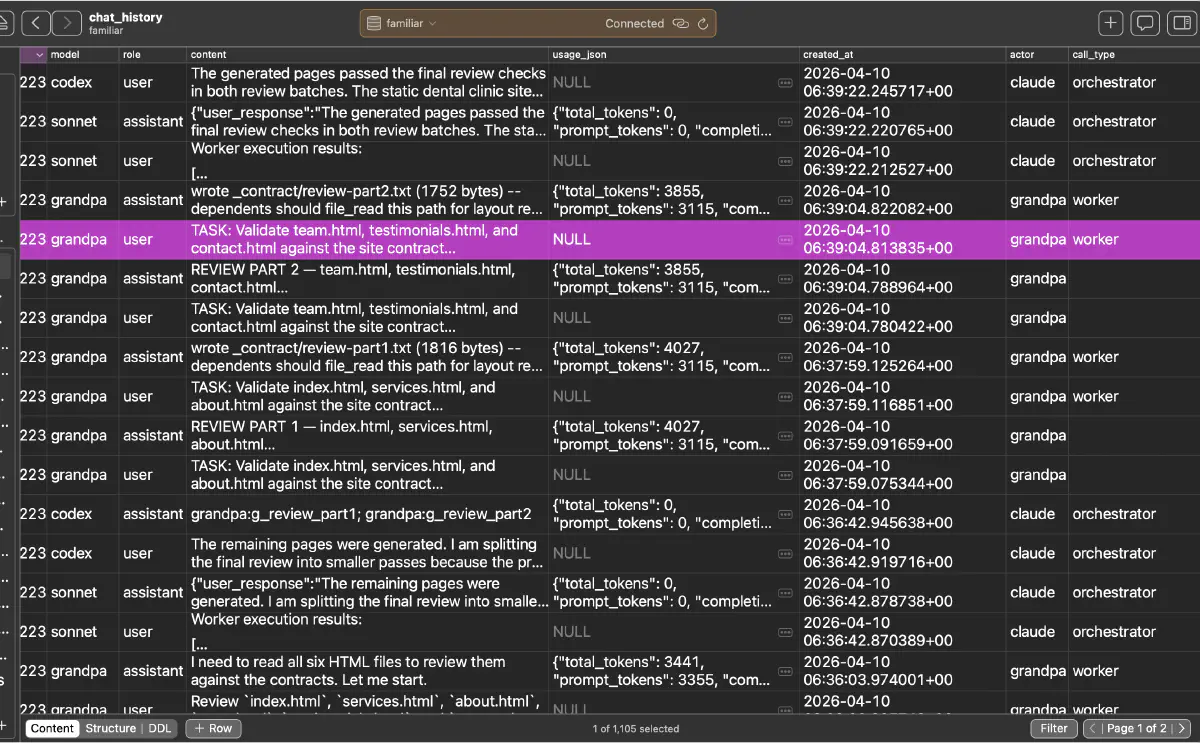Click the Page 1 of 2 indicator
The height and width of the screenshot is (743, 1200).
(1137, 728)
